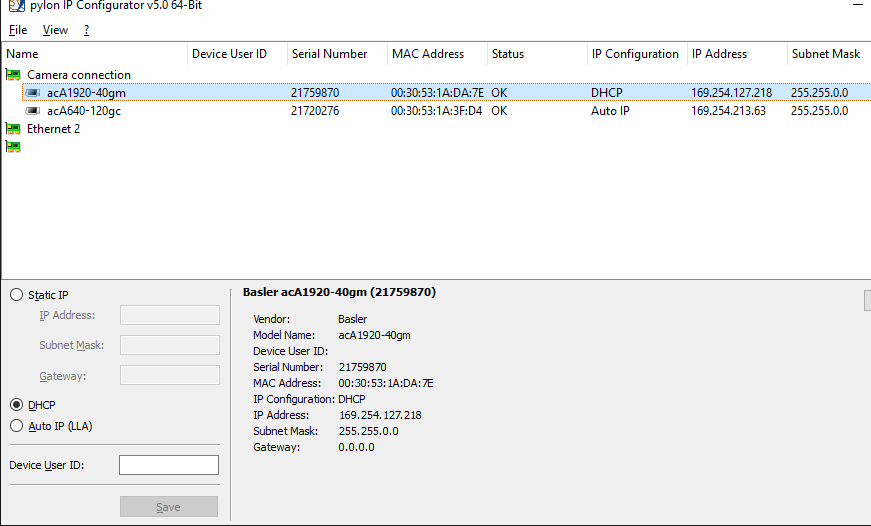Screen dimensions: 871x526
Task: Select the Ethernet 2 adapter entry
Action: [x=53, y=129]
